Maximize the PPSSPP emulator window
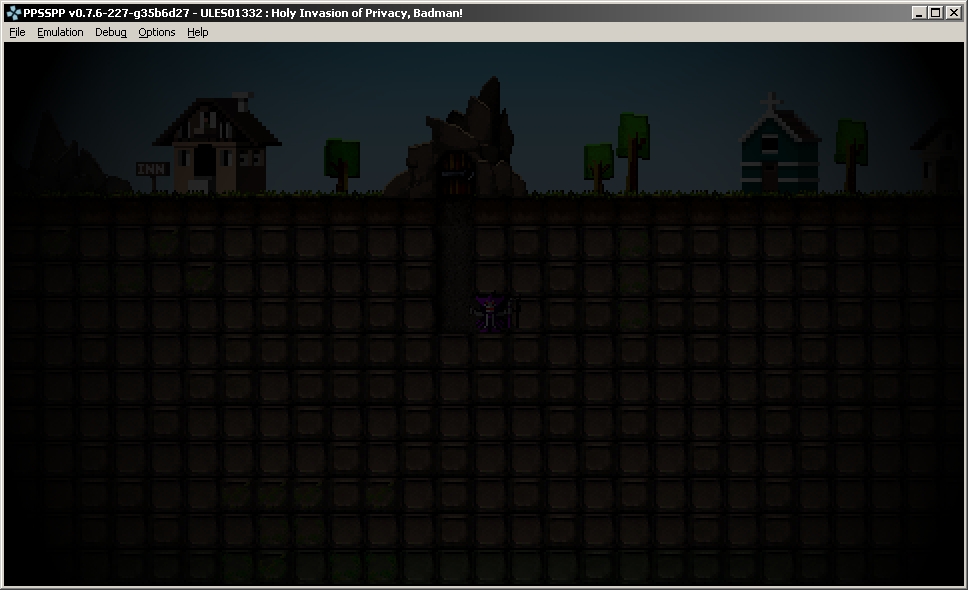The width and height of the screenshot is (968, 590). coord(936,13)
